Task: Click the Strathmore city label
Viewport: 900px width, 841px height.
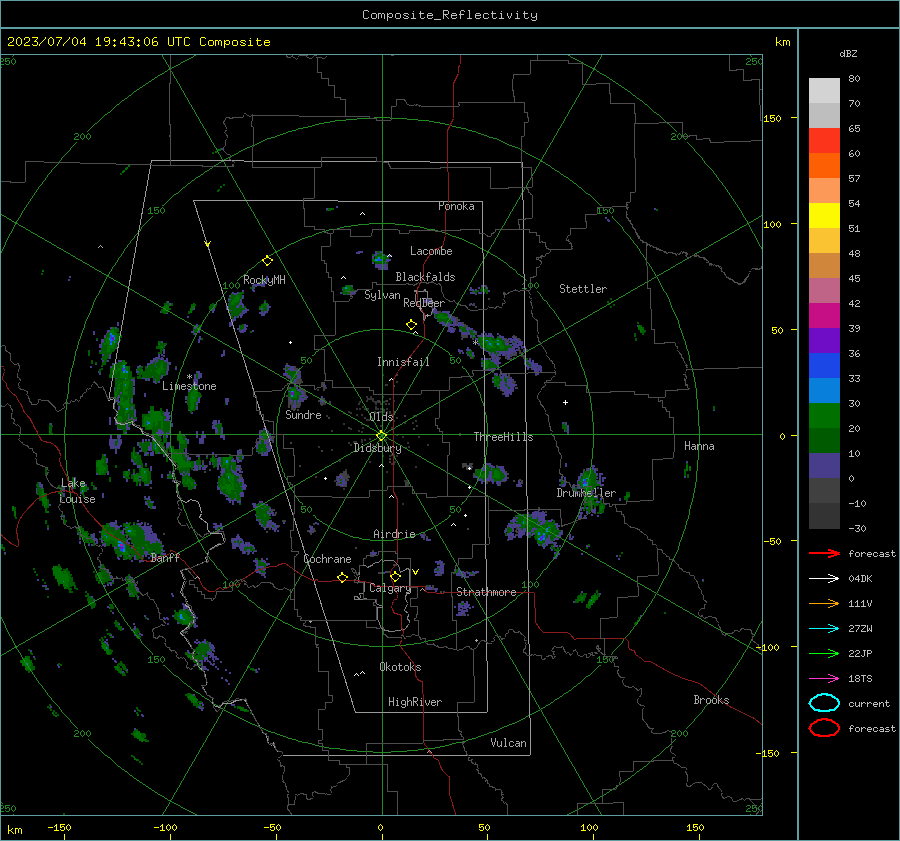Action: click(486, 592)
